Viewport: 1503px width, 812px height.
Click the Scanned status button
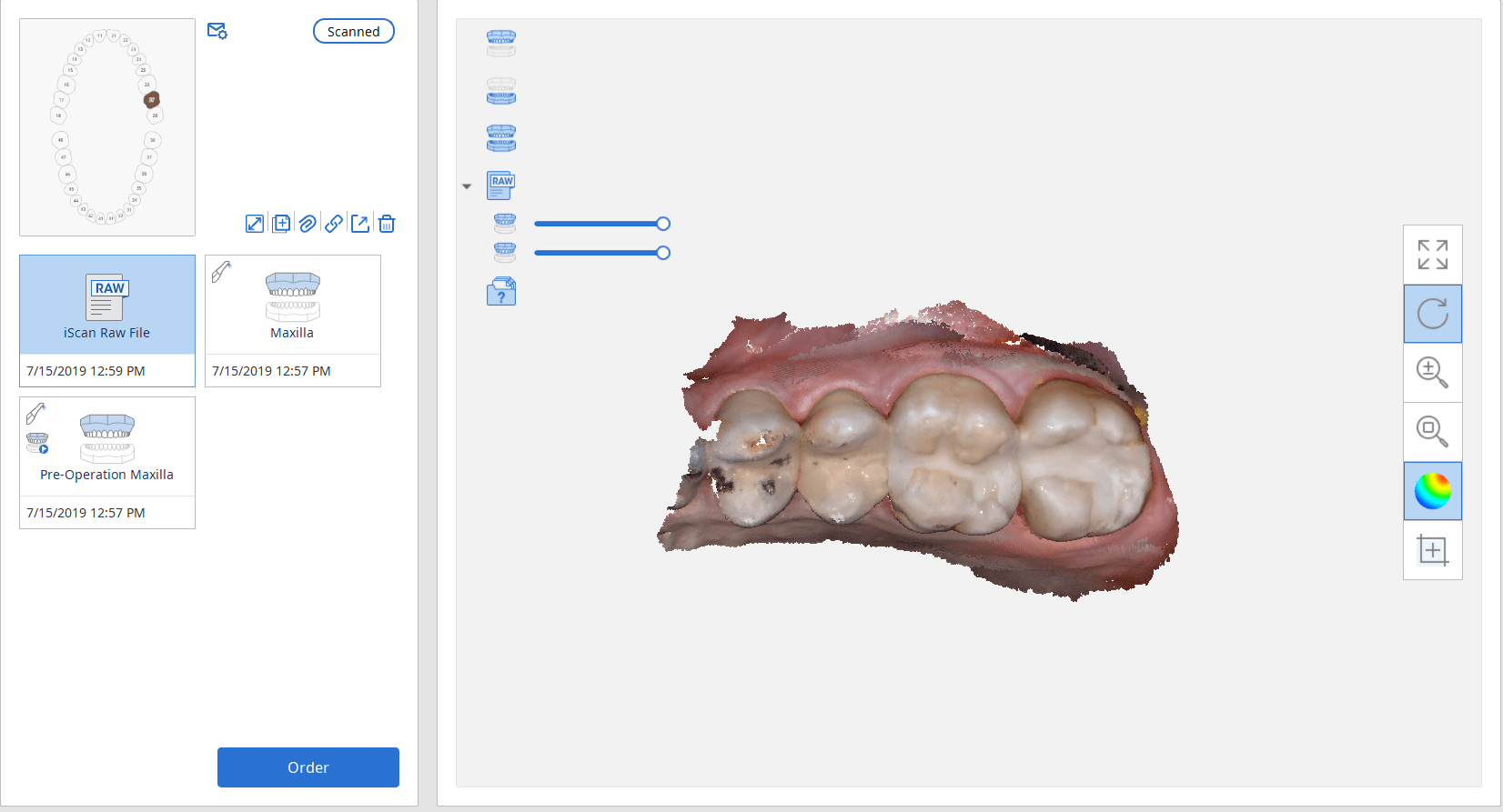click(353, 32)
